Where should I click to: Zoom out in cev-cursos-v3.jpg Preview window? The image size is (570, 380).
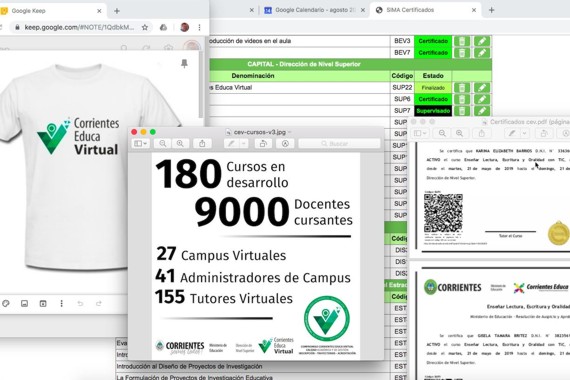(x=162, y=144)
